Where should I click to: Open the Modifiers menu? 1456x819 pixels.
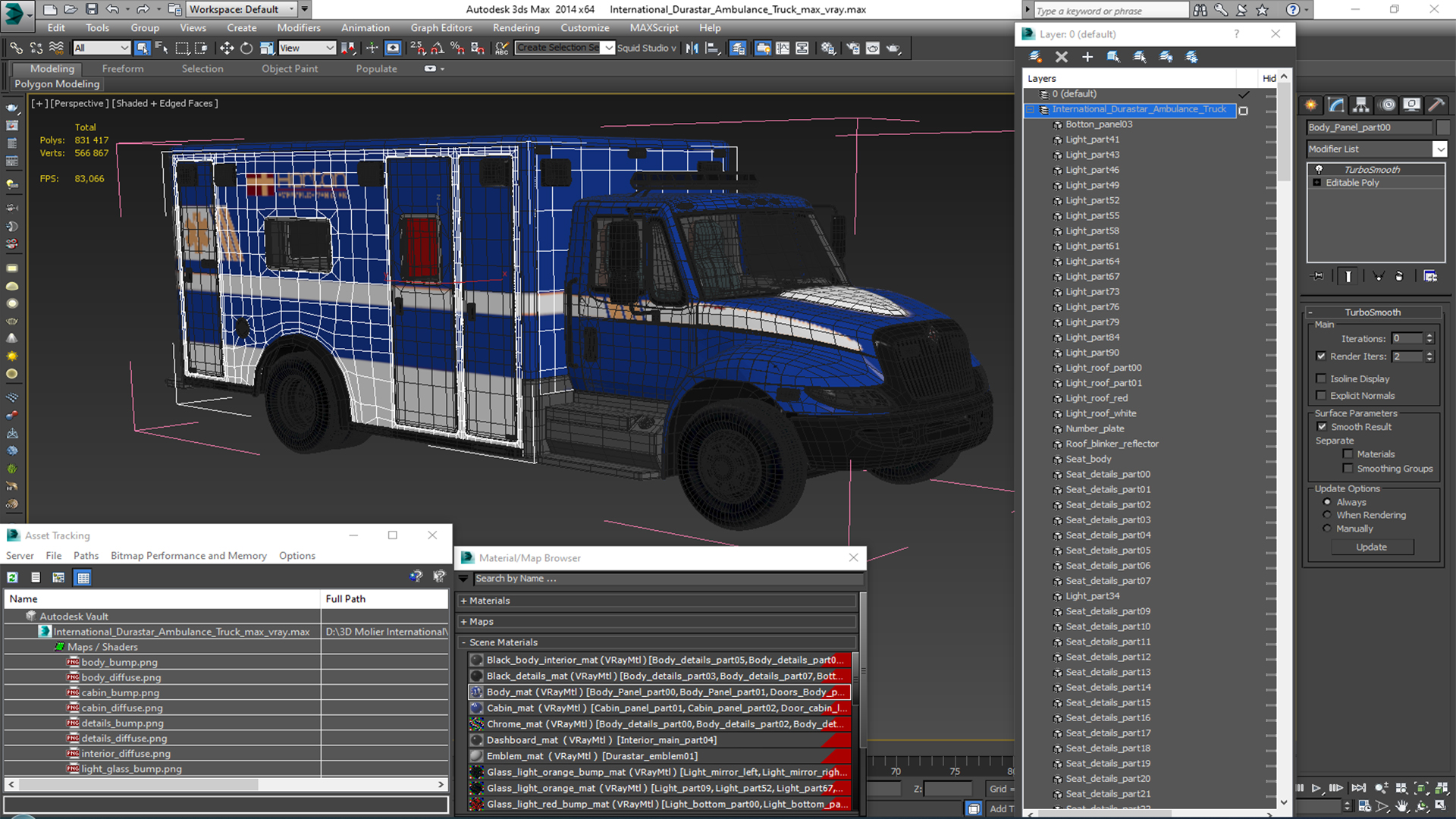coord(299,28)
